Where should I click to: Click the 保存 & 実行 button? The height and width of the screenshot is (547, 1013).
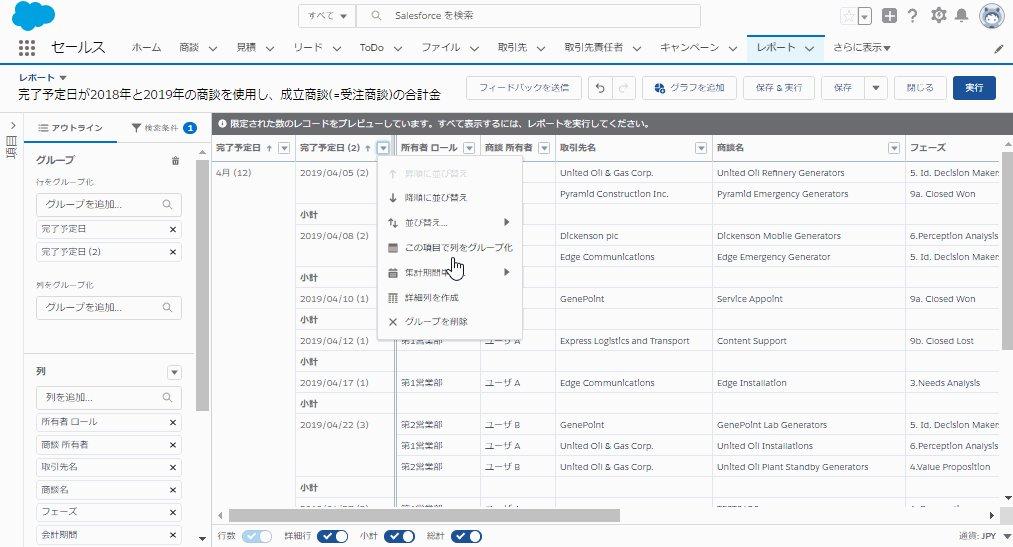point(778,88)
